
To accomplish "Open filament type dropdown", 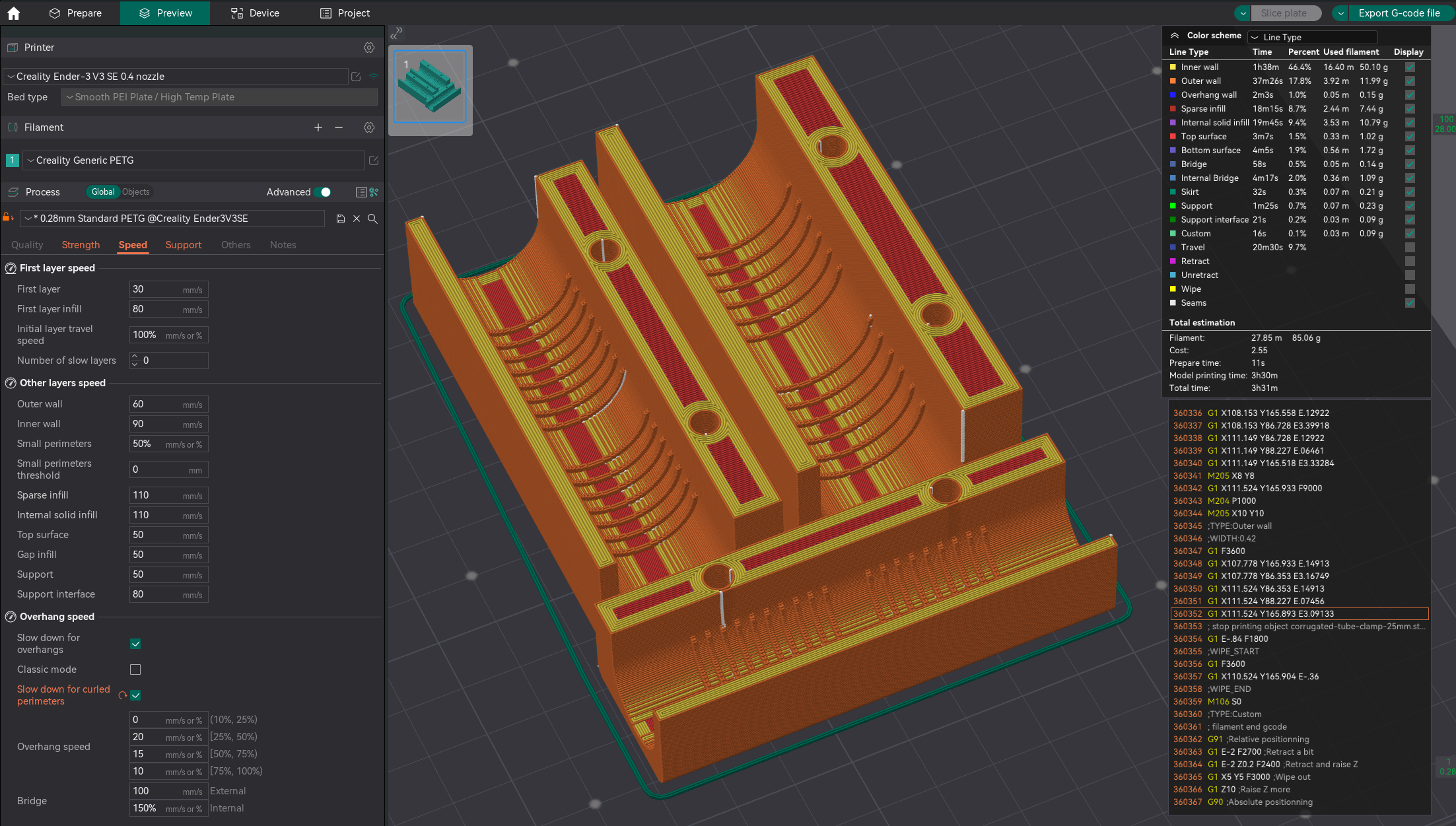I will pos(193,160).
